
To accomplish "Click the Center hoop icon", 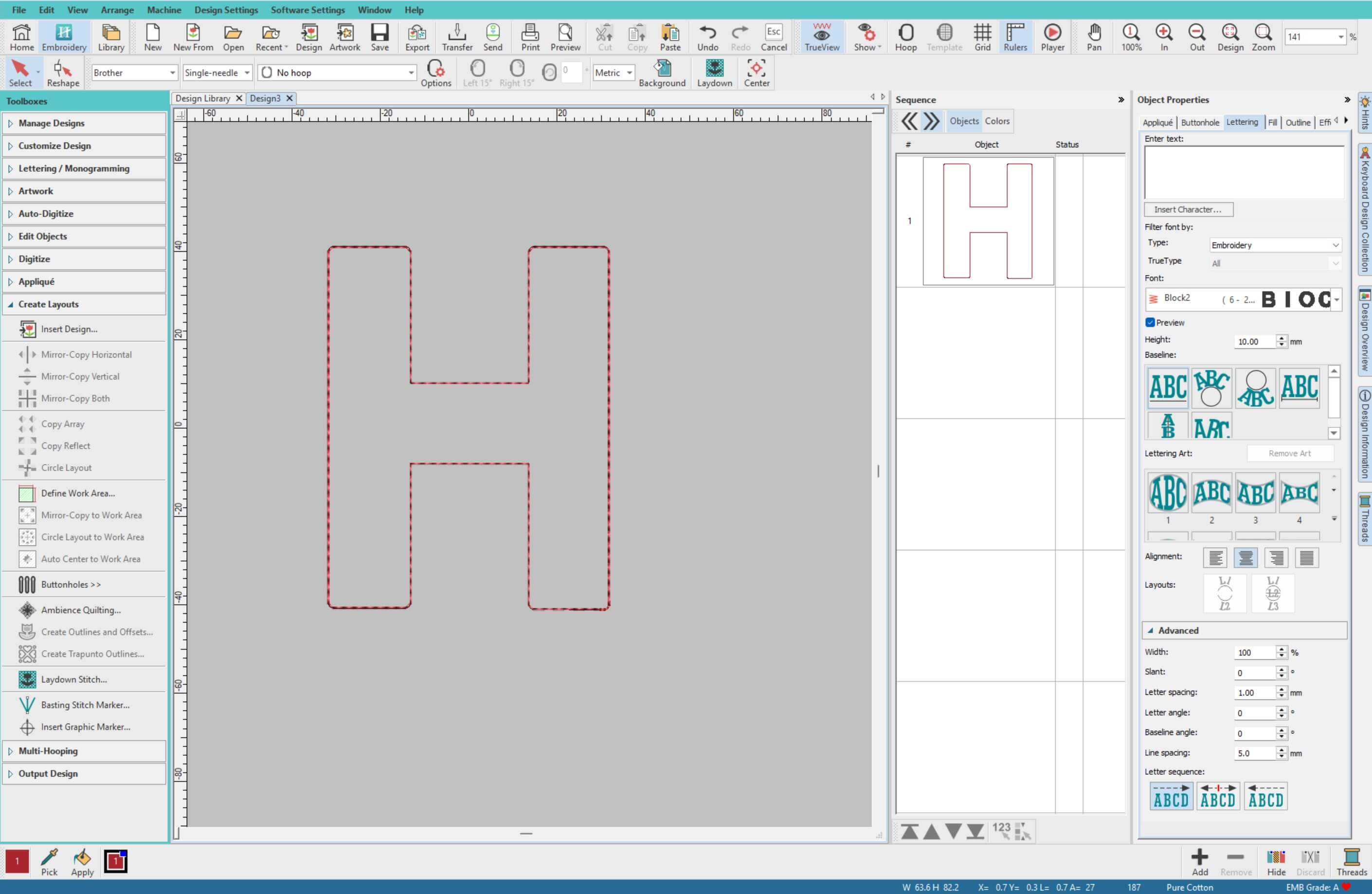I will [x=757, y=73].
